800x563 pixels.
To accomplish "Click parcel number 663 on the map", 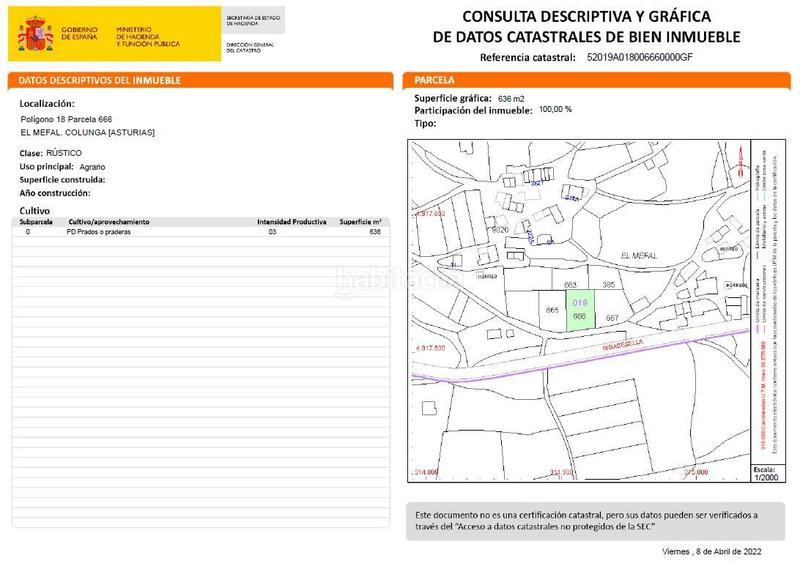I will point(570,284).
